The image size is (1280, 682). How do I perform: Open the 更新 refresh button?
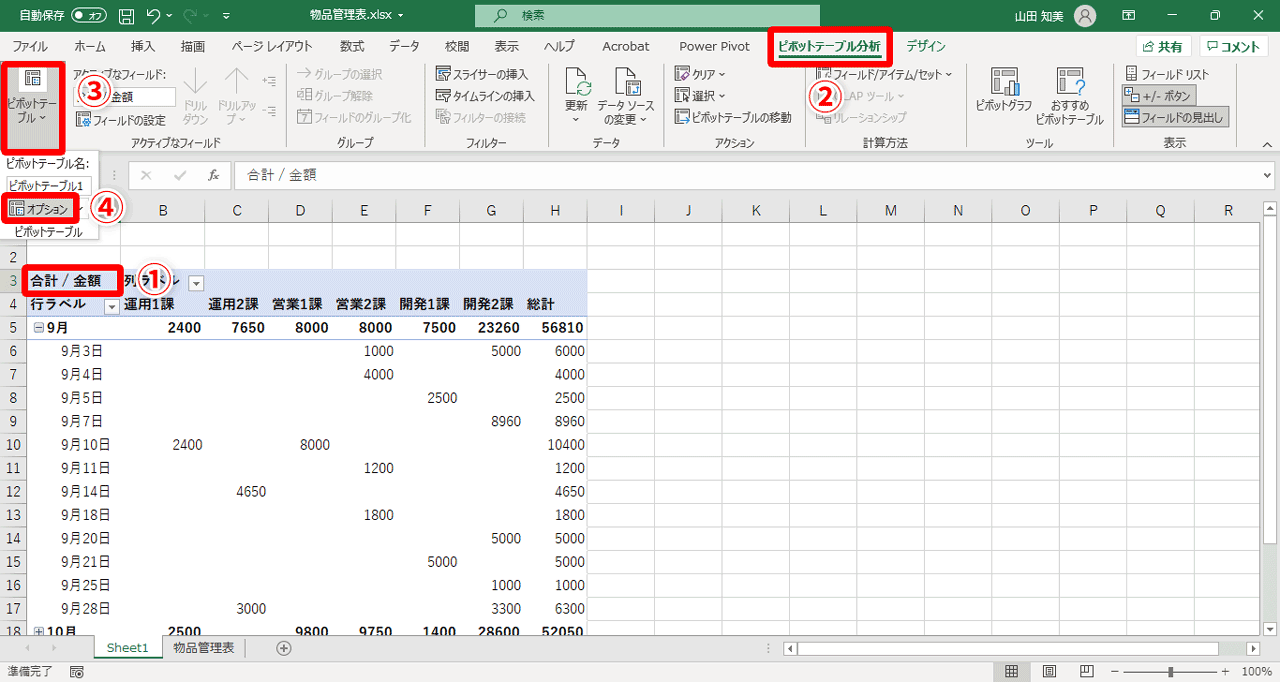point(576,96)
